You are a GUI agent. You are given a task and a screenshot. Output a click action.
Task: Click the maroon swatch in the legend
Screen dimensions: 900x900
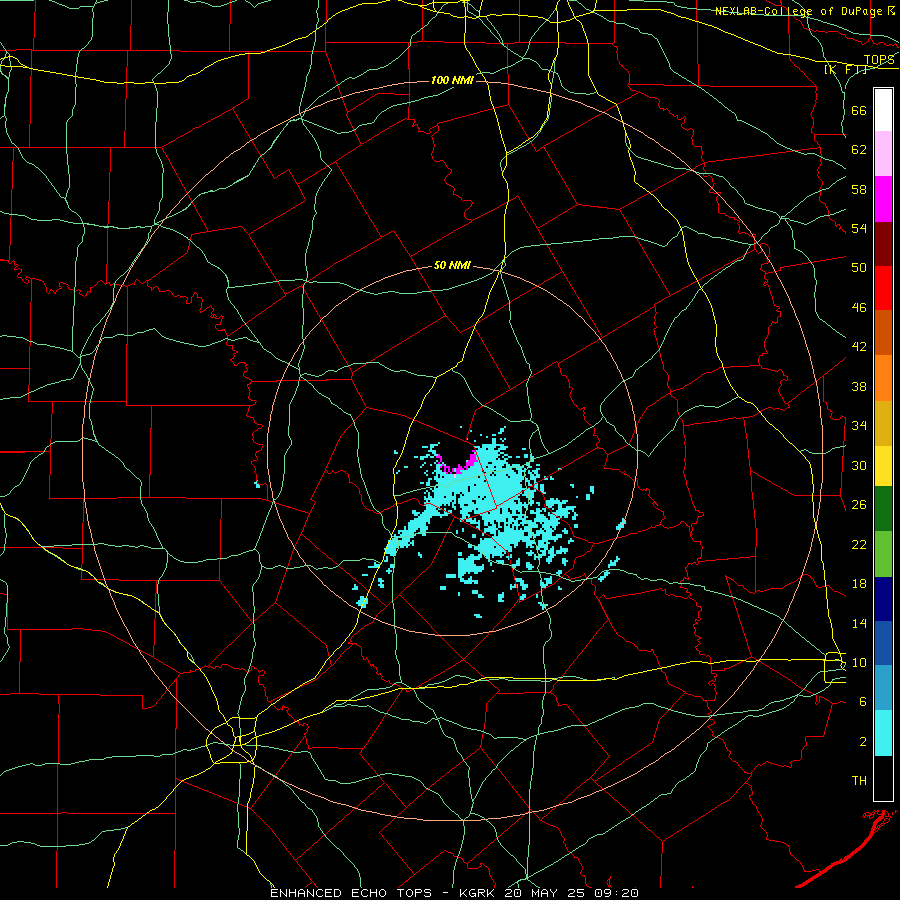coord(883,244)
